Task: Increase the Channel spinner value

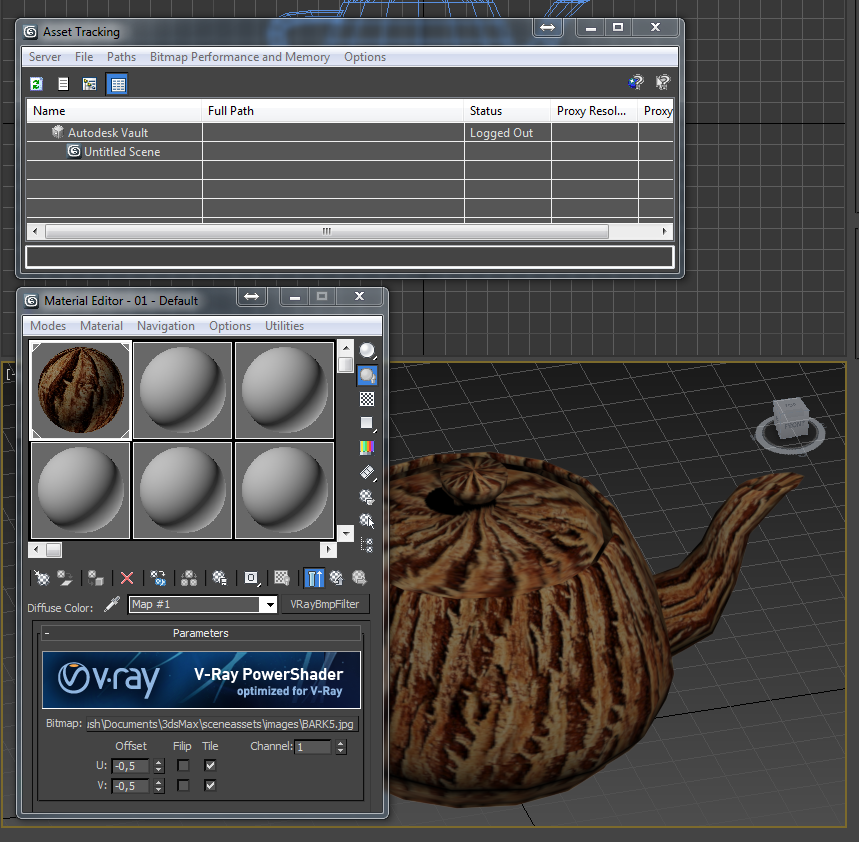Action: pos(341,743)
